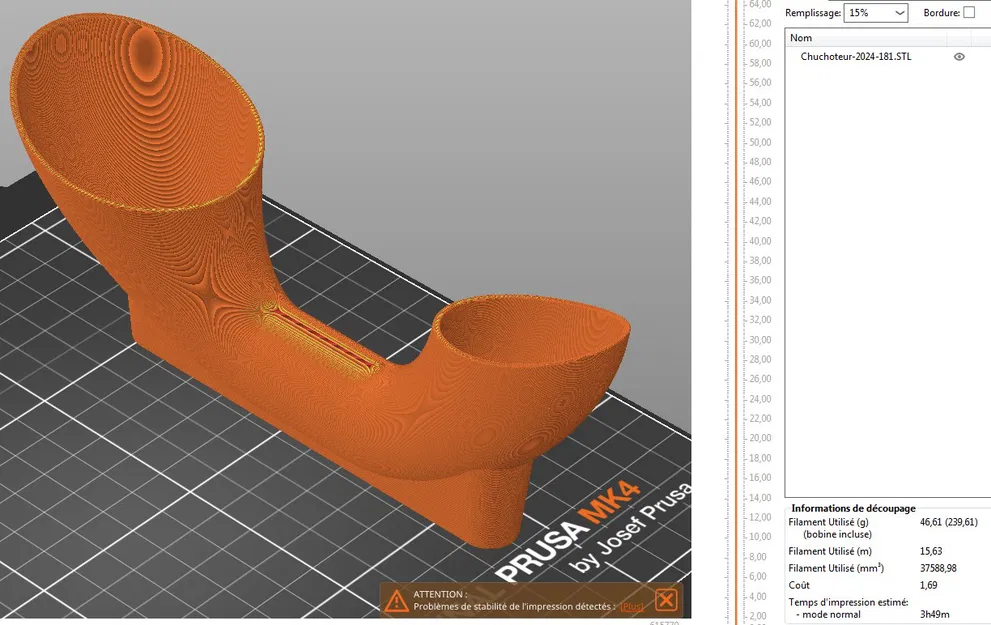Toggle visibility eye for Chuchoteur-2024-181.STL
Viewport: 991px width, 625px height.
tap(959, 57)
